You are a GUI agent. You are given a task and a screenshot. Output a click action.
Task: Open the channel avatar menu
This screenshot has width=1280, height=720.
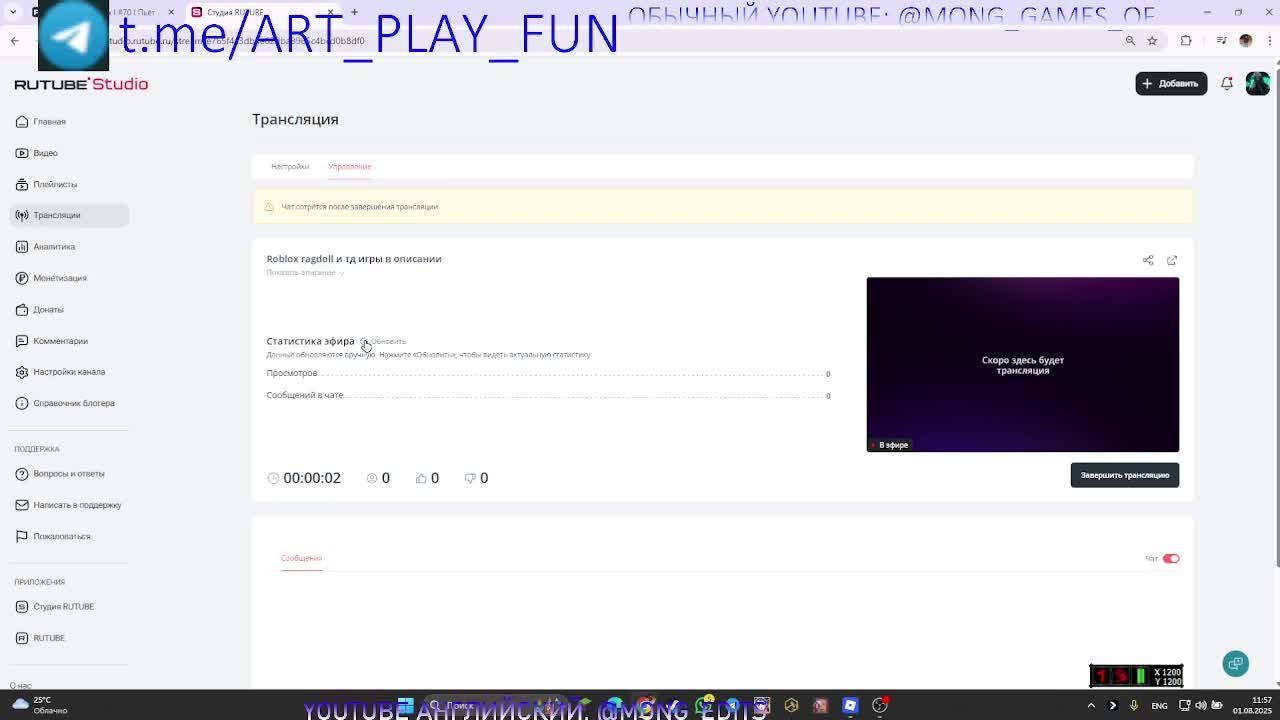1257,83
